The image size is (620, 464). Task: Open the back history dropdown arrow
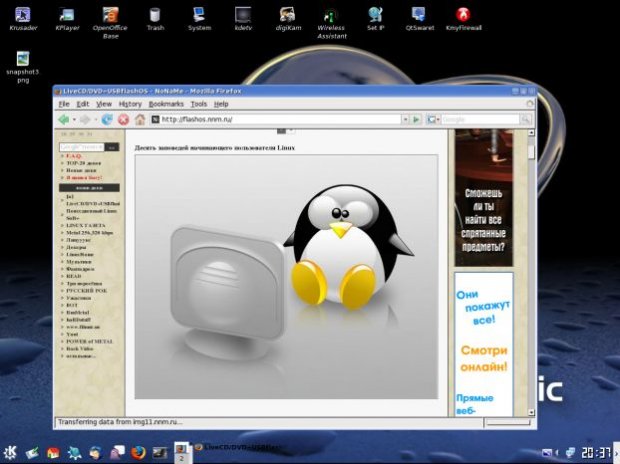coord(74,119)
